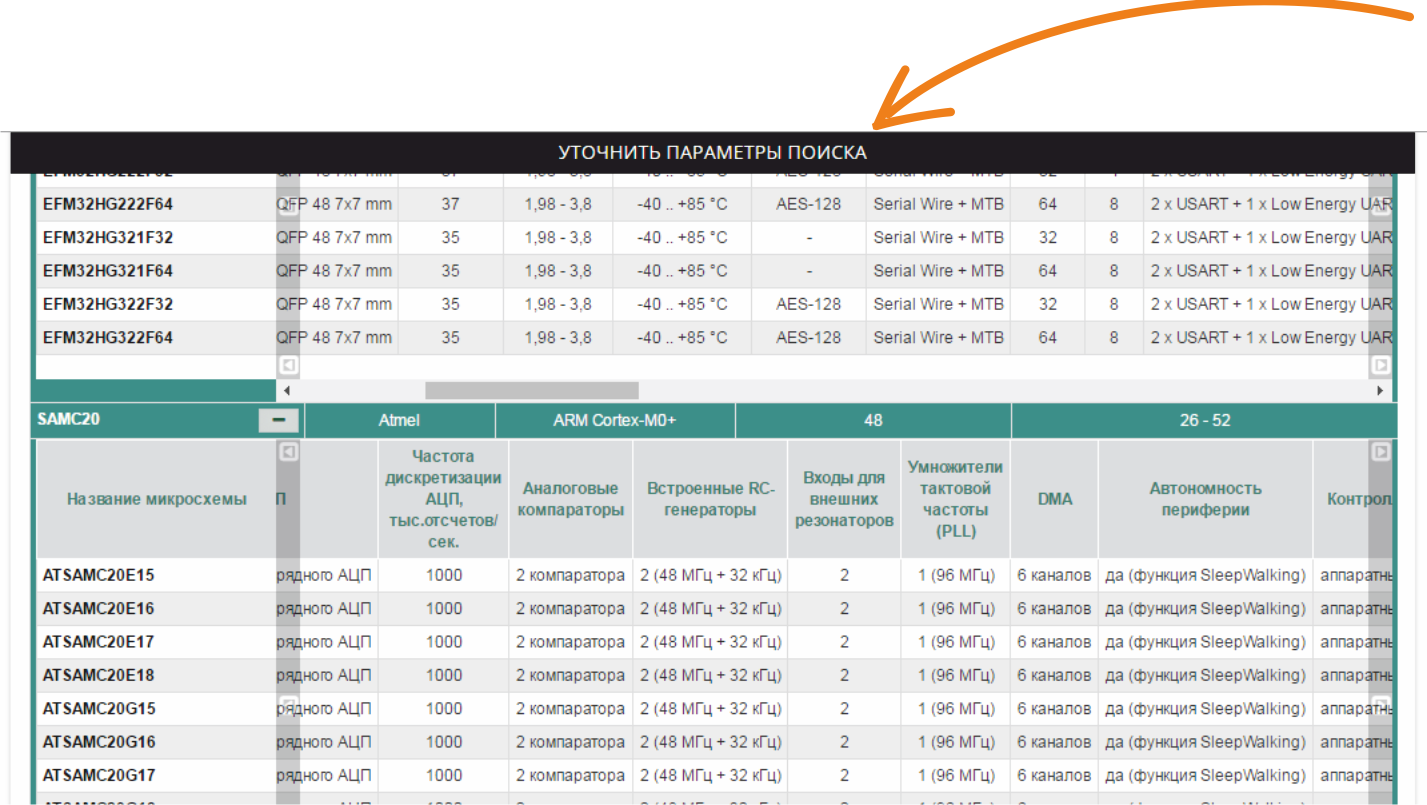Viewport: 1427px width, 805px height.
Task: Click the Автономность периферии column header
Action: (x=1205, y=499)
